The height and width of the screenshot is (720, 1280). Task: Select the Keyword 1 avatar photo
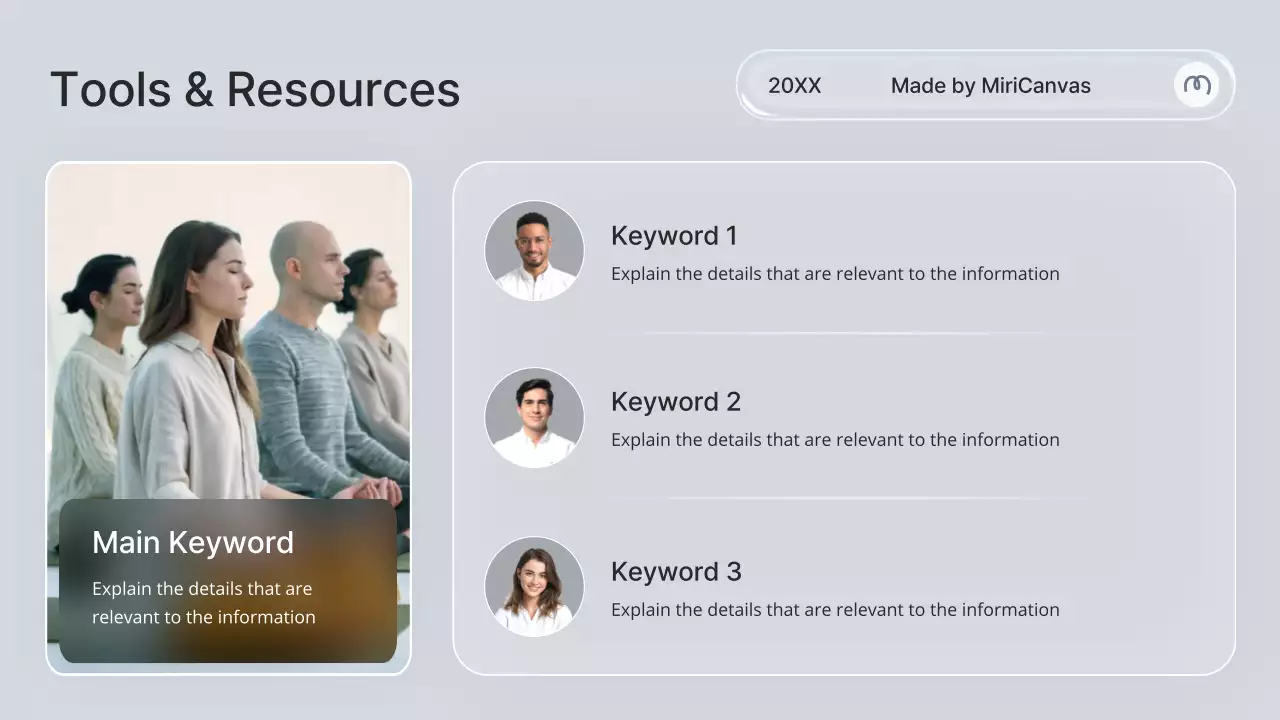click(x=534, y=250)
